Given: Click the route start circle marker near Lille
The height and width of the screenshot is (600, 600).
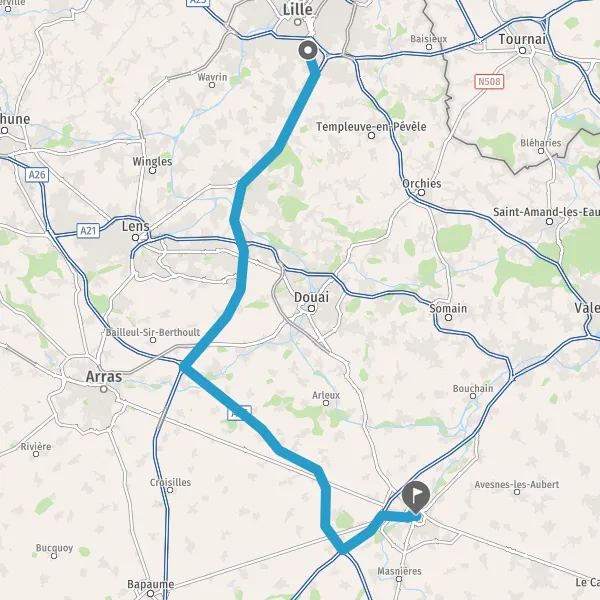Looking at the screenshot, I should click(x=308, y=51).
